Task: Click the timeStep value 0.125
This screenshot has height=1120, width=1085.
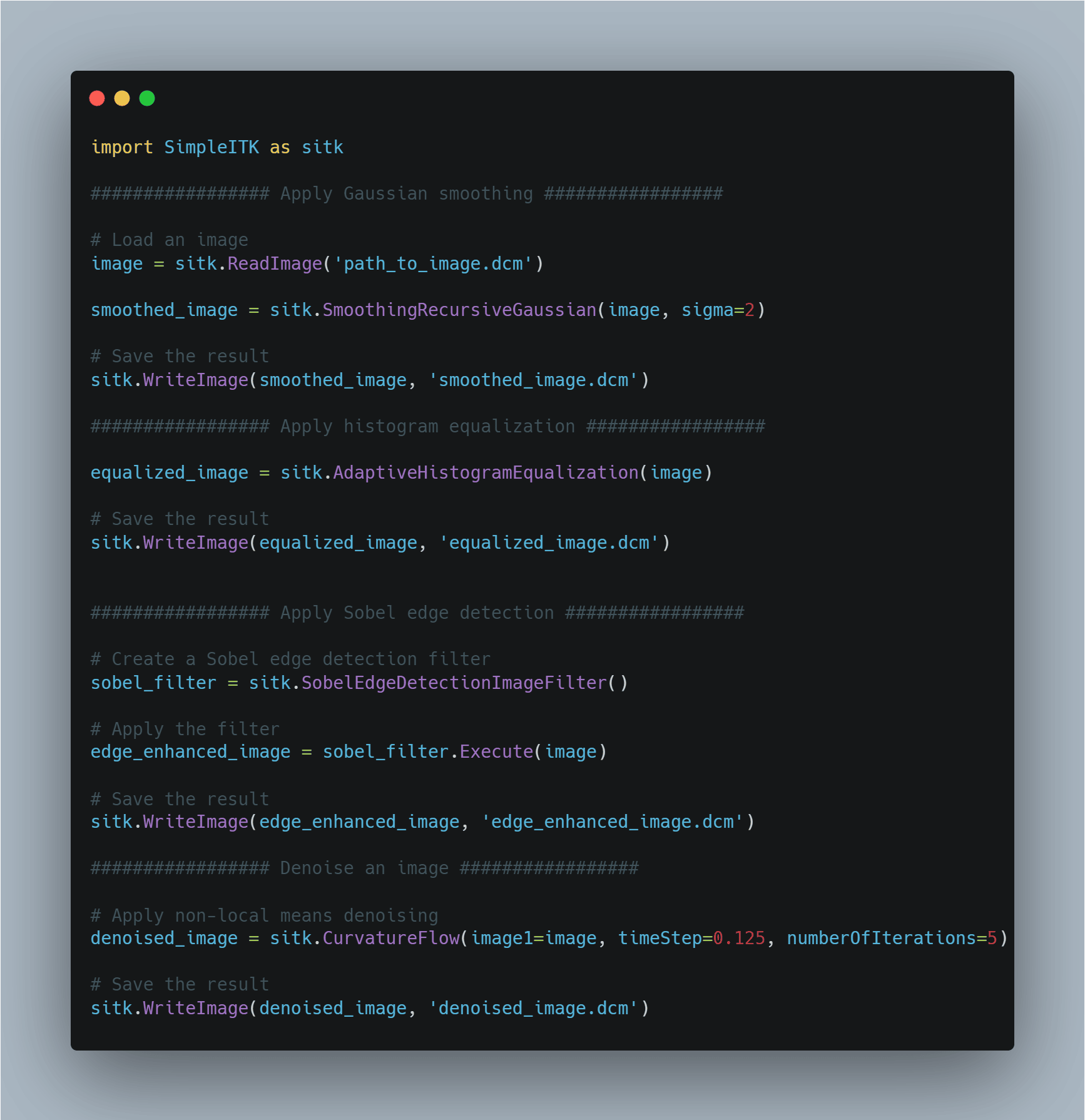Action: click(739, 939)
